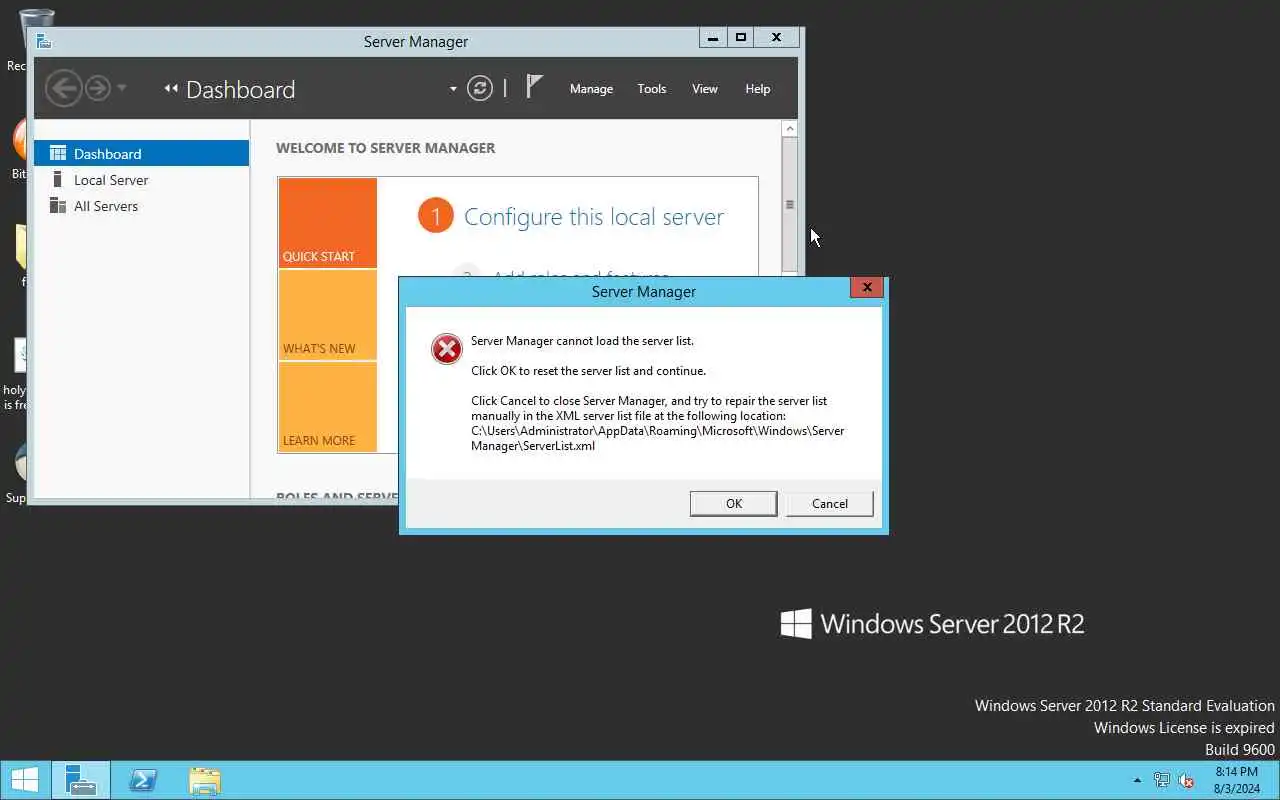Screen dimensions: 1280x800
Task: Open the Manage menu
Action: click(x=591, y=89)
